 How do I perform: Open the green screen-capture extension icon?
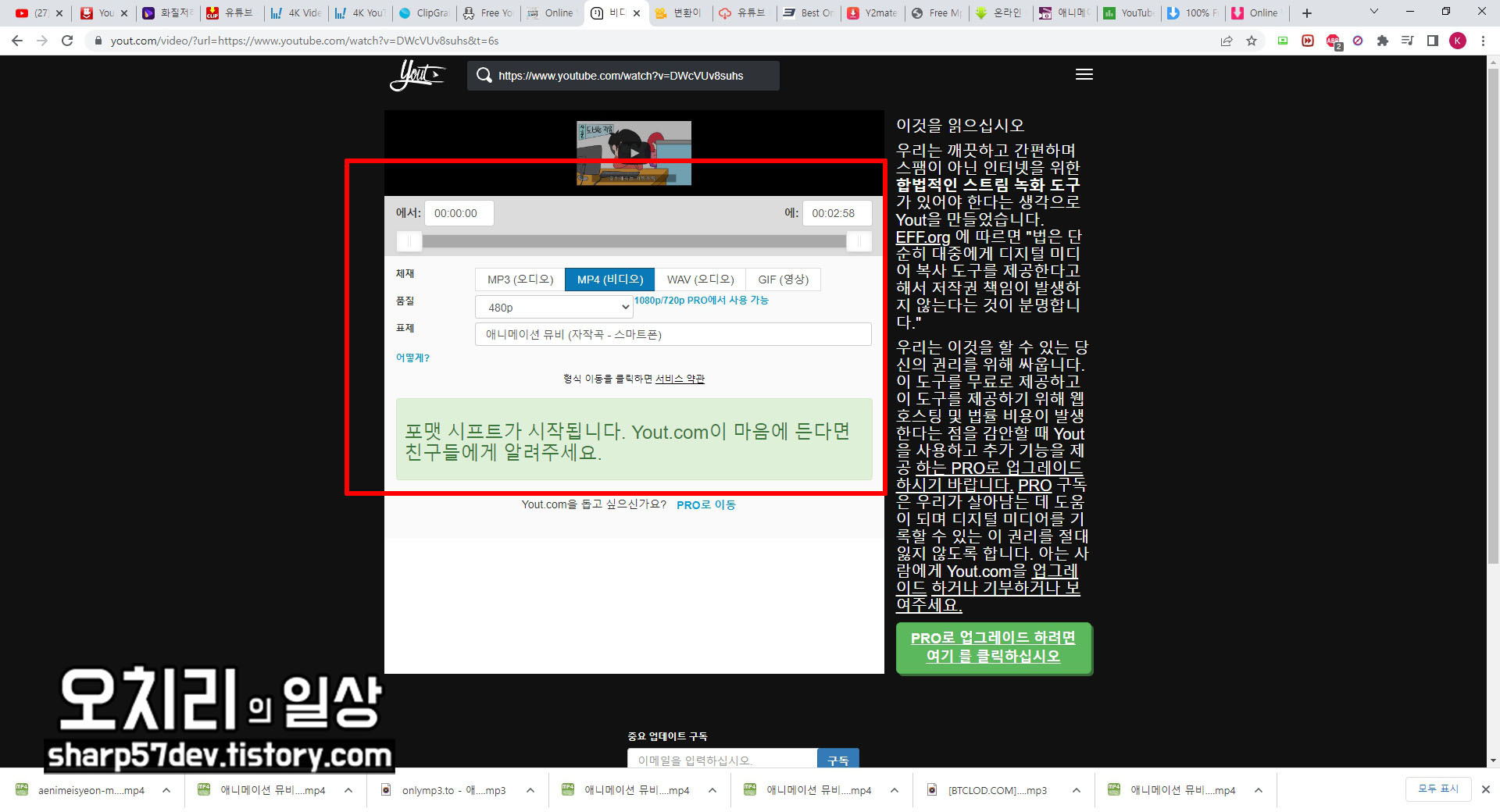(1282, 41)
